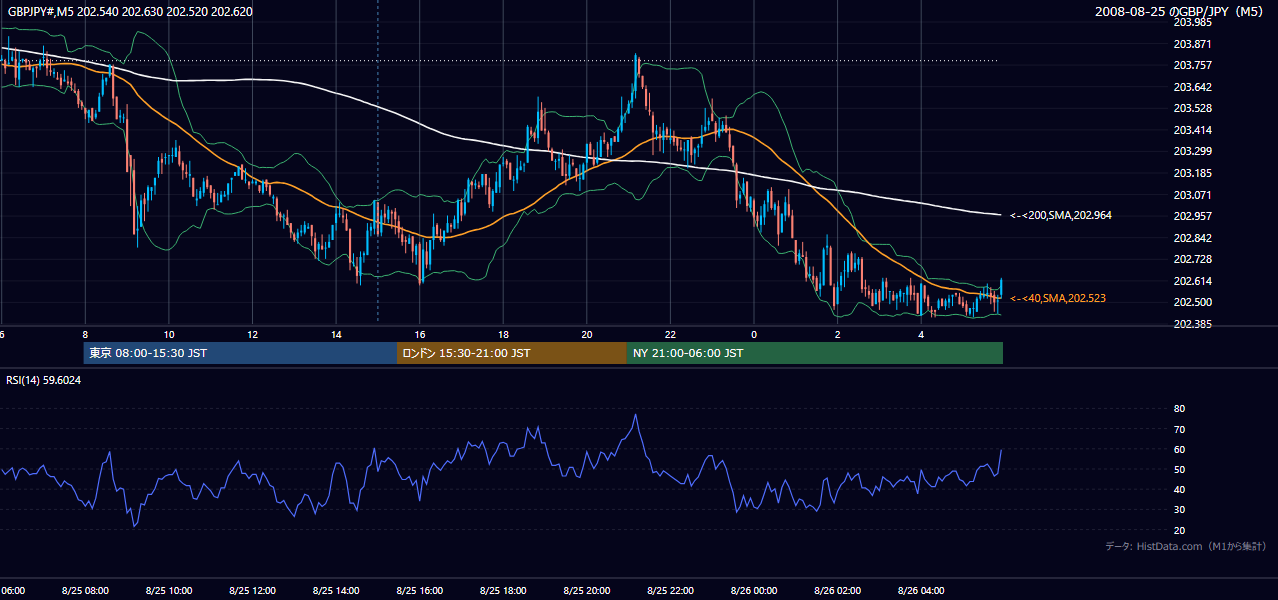Click price axis value 203.642
1278x600 pixels.
[1192, 87]
